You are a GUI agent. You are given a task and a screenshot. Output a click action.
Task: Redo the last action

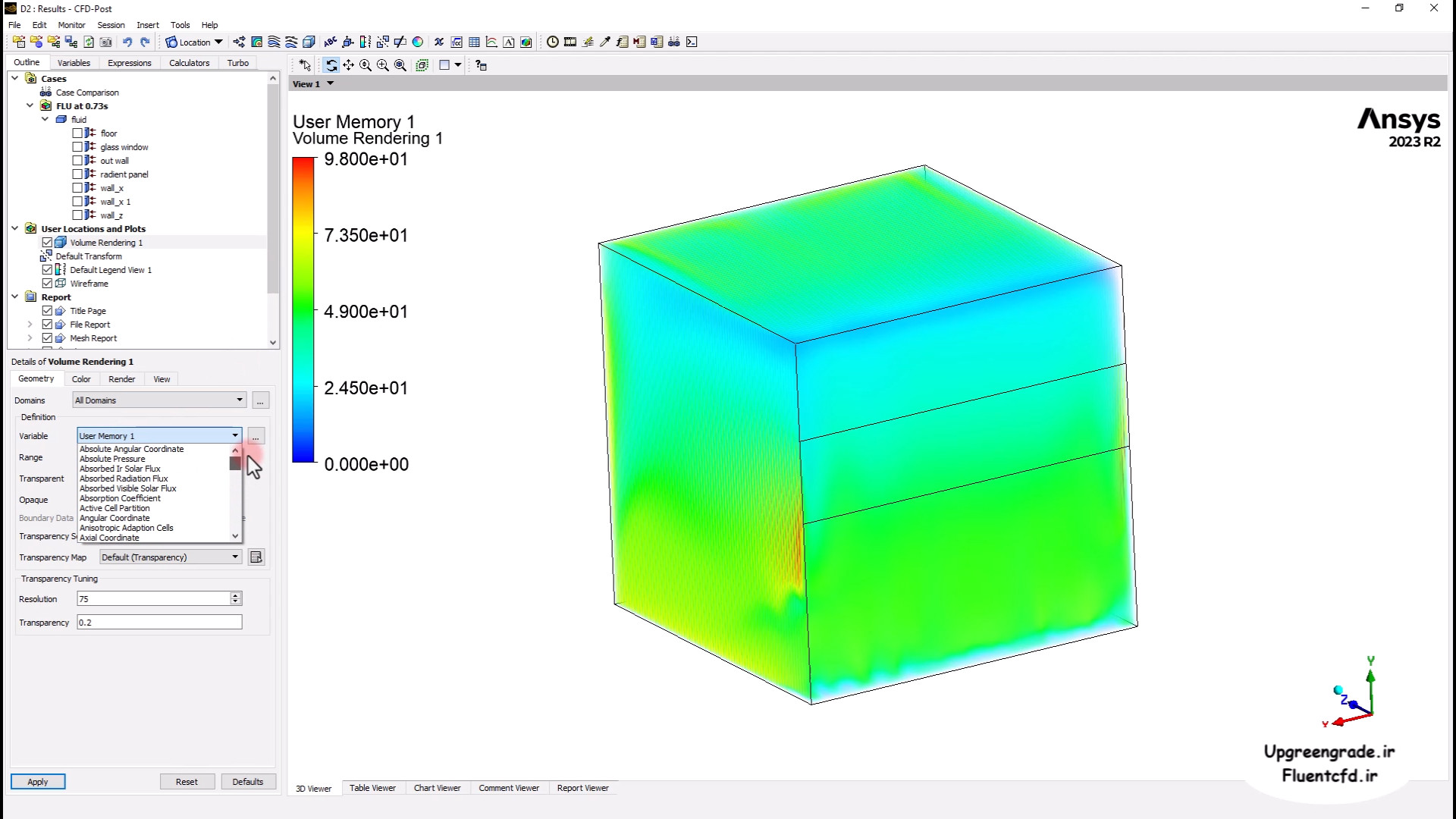pos(145,42)
